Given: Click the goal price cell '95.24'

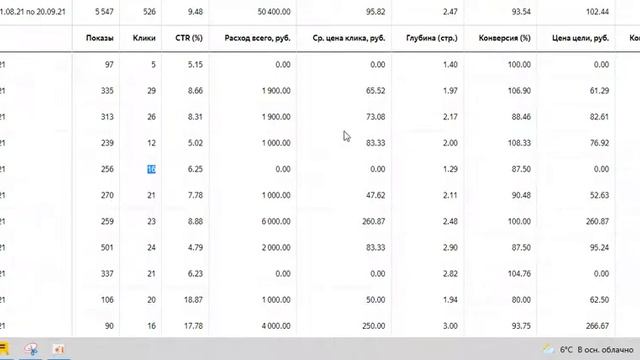Looking at the screenshot, I should pos(599,247).
